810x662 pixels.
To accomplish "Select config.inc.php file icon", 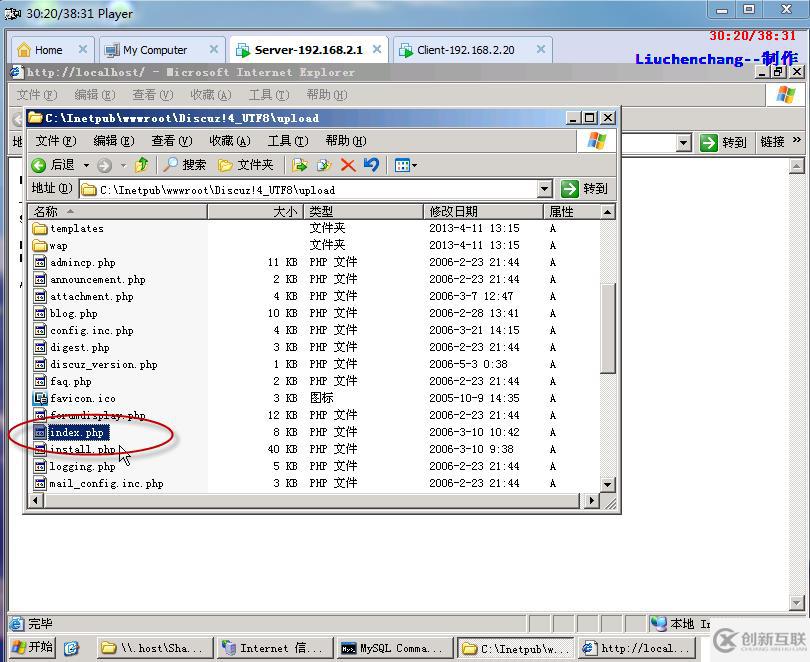I will (40, 330).
